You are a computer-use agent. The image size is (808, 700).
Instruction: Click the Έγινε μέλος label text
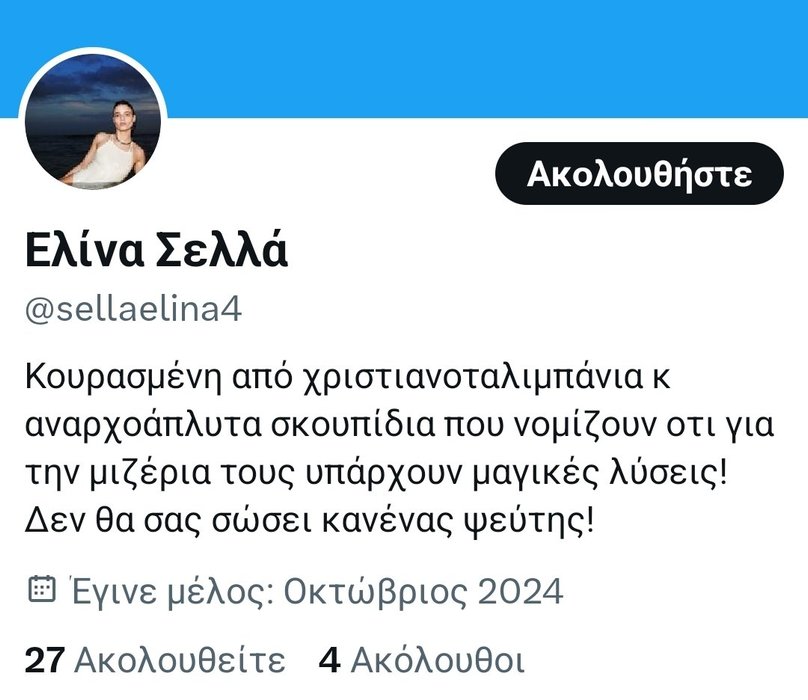pyautogui.click(x=172, y=591)
